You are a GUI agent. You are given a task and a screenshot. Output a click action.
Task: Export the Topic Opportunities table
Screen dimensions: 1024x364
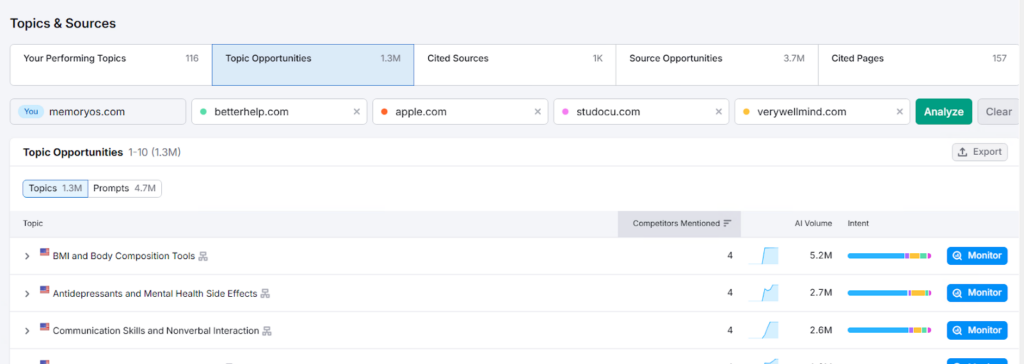point(980,152)
